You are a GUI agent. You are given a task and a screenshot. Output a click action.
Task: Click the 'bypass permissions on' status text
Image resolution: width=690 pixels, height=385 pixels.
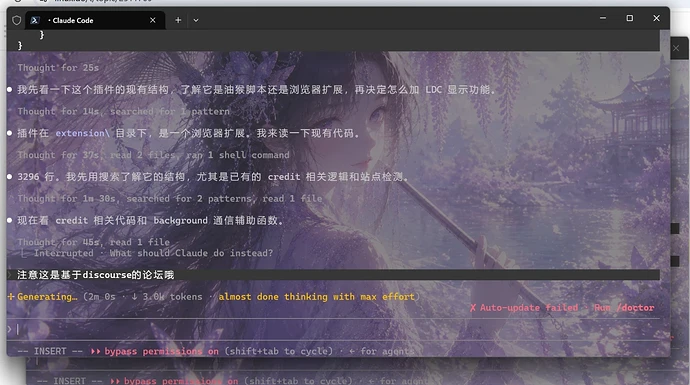coord(161,351)
